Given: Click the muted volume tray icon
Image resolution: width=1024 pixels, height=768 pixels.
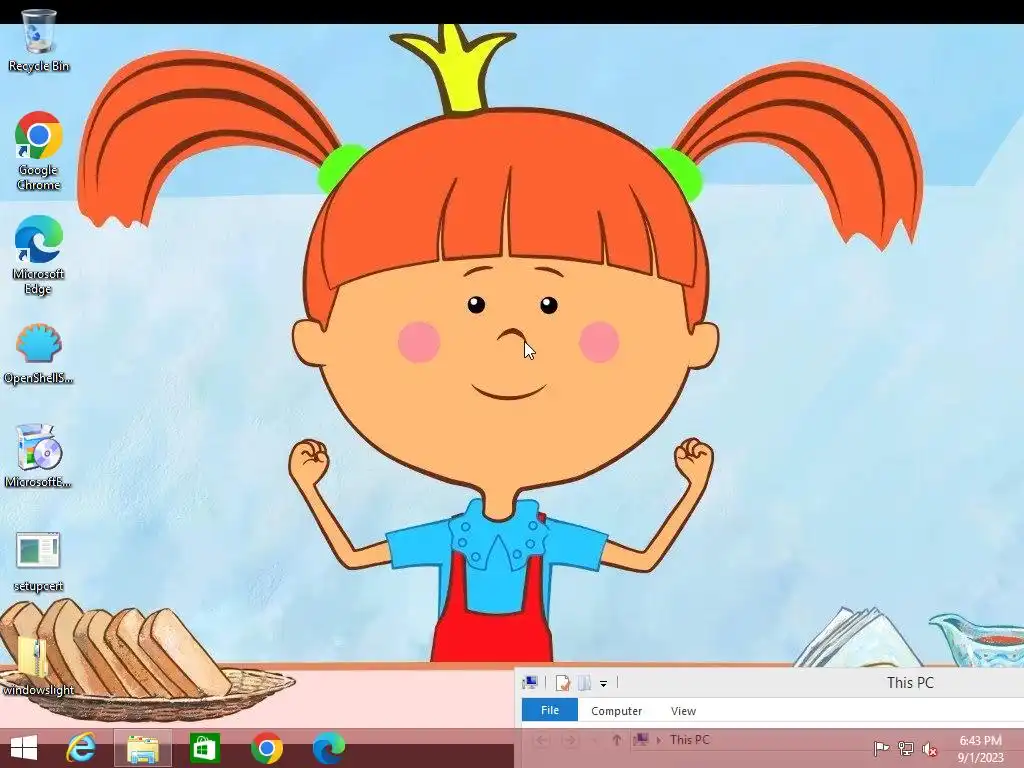Looking at the screenshot, I should [x=930, y=748].
